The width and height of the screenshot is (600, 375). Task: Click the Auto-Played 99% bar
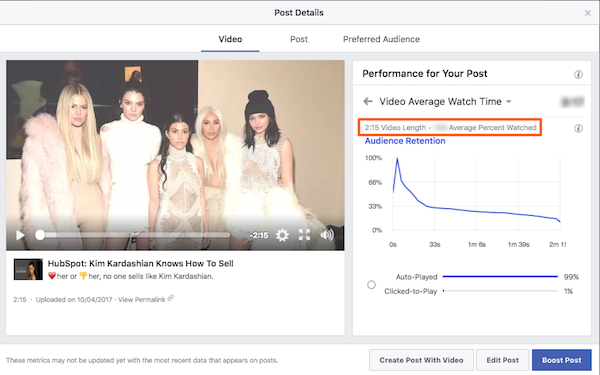click(x=500, y=277)
